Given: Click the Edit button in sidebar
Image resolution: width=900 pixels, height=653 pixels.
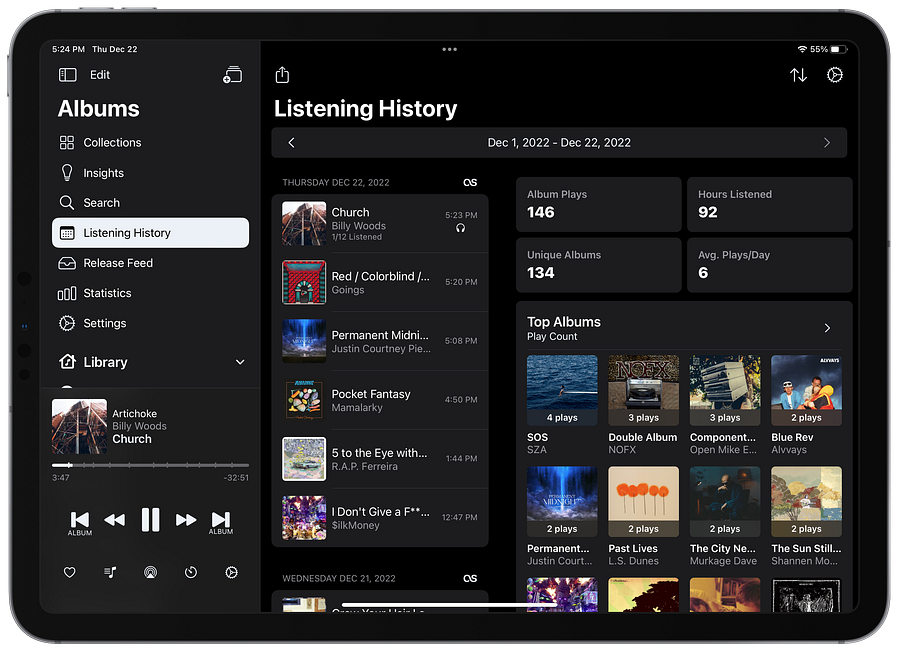Looking at the screenshot, I should (x=100, y=75).
